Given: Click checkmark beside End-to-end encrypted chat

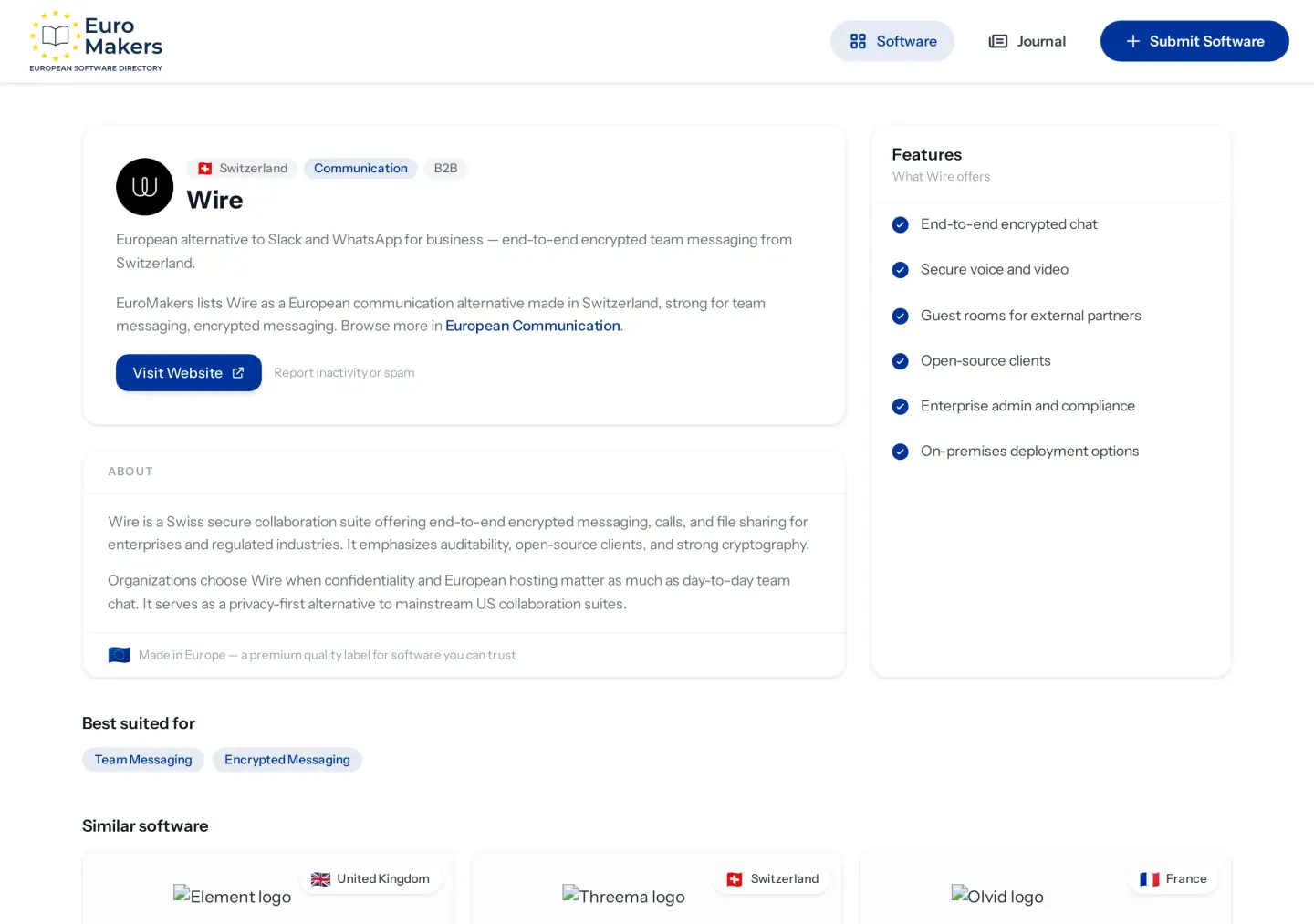Looking at the screenshot, I should 900,224.
